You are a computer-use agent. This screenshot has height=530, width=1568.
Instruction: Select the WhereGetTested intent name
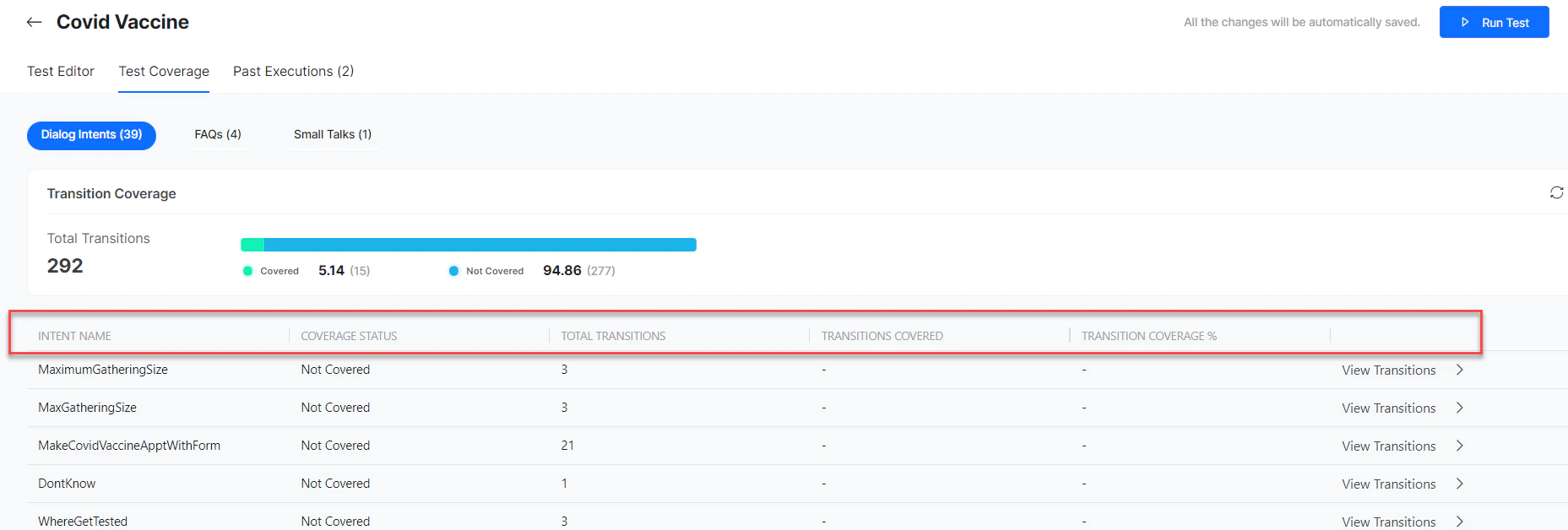tap(83, 522)
